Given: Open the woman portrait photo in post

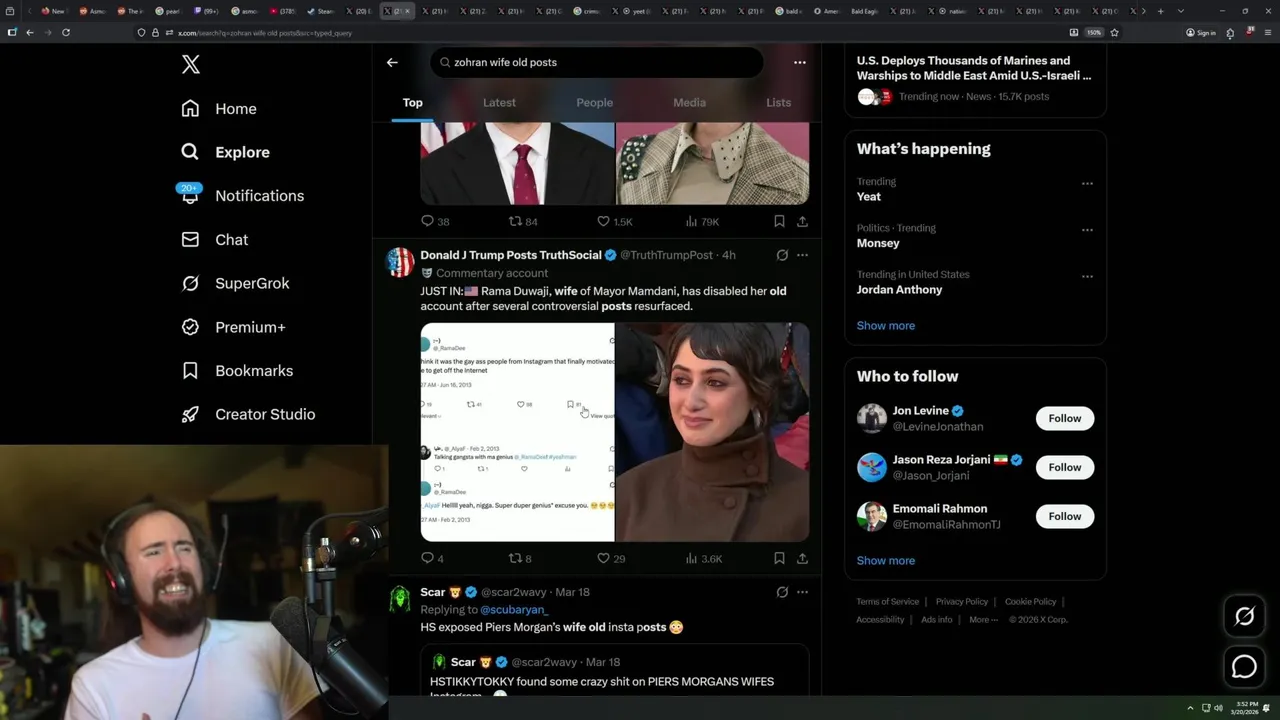Looking at the screenshot, I should tap(712, 432).
